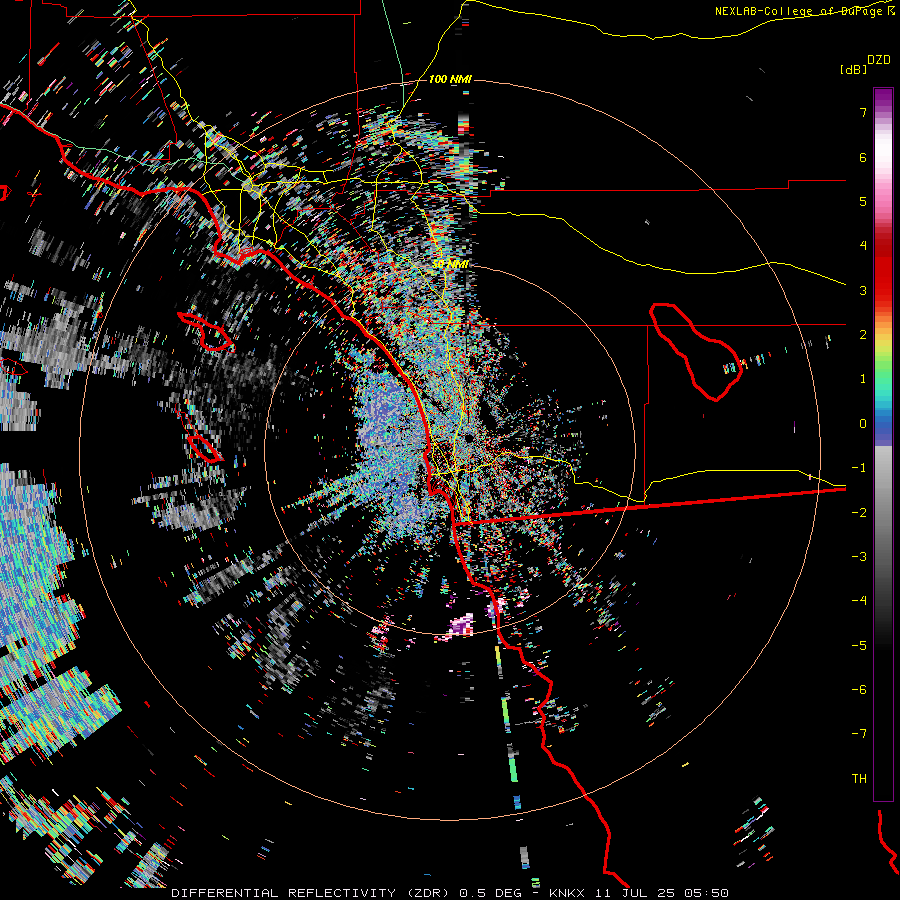This screenshot has width=900, height=900.
Task: Click the Salton Sea outline on the map
Action: 696,351
